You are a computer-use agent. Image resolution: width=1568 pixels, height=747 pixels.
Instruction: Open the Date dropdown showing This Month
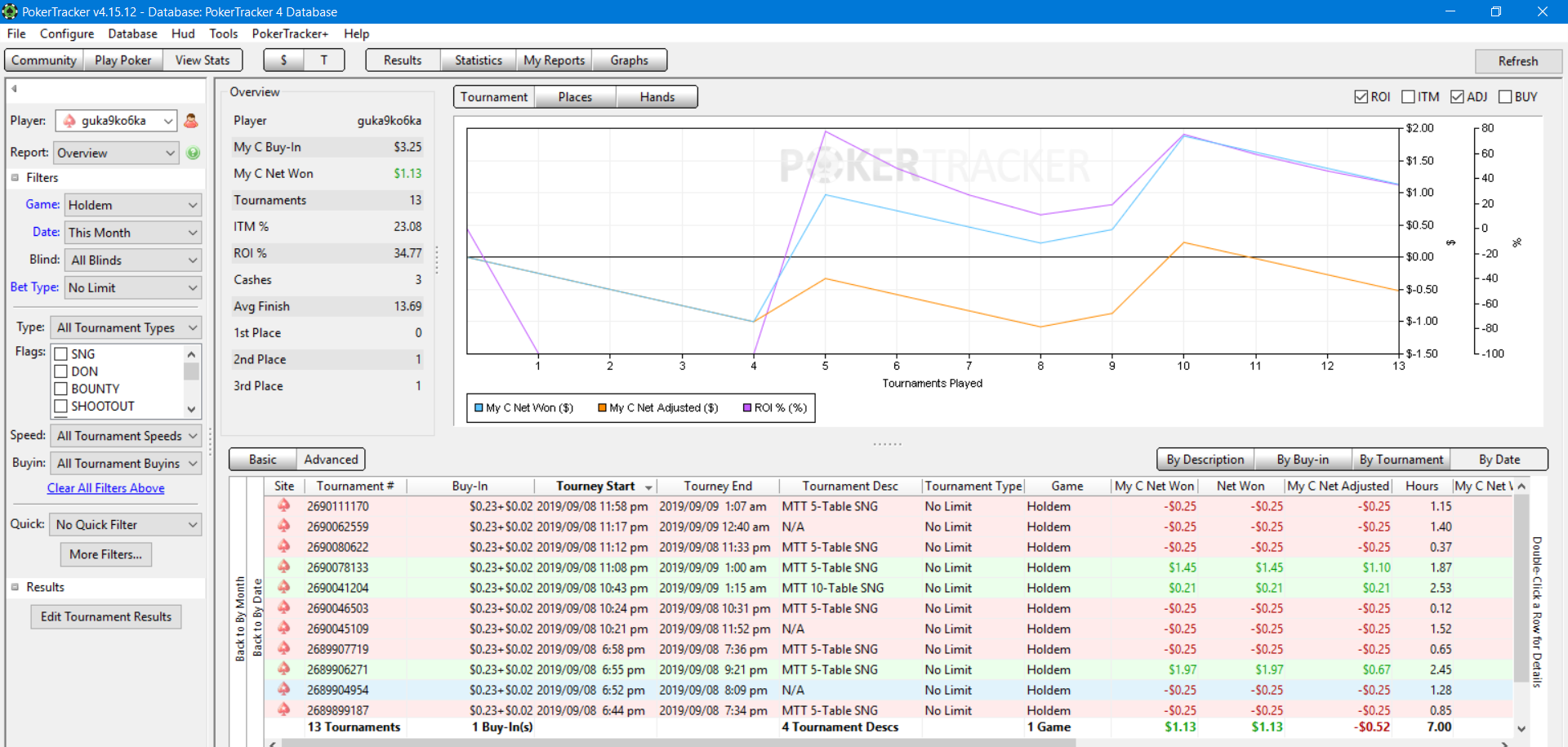coord(133,233)
